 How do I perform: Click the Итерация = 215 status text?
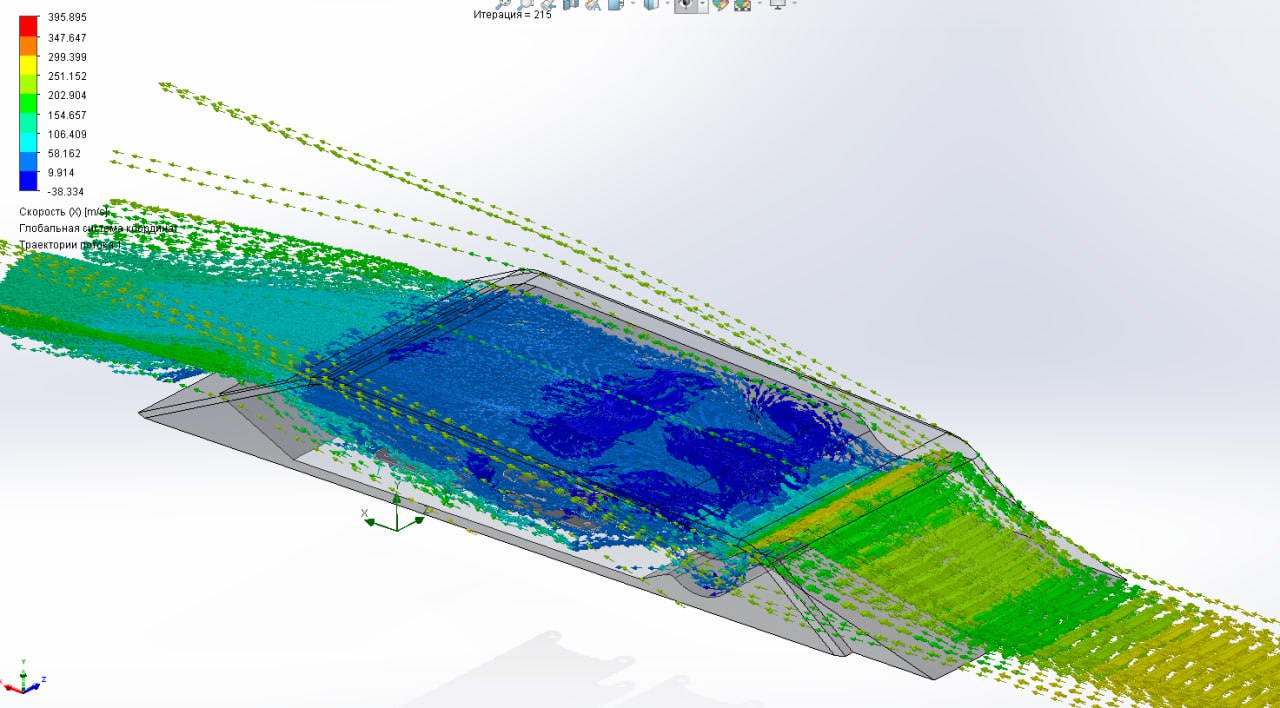[x=510, y=14]
